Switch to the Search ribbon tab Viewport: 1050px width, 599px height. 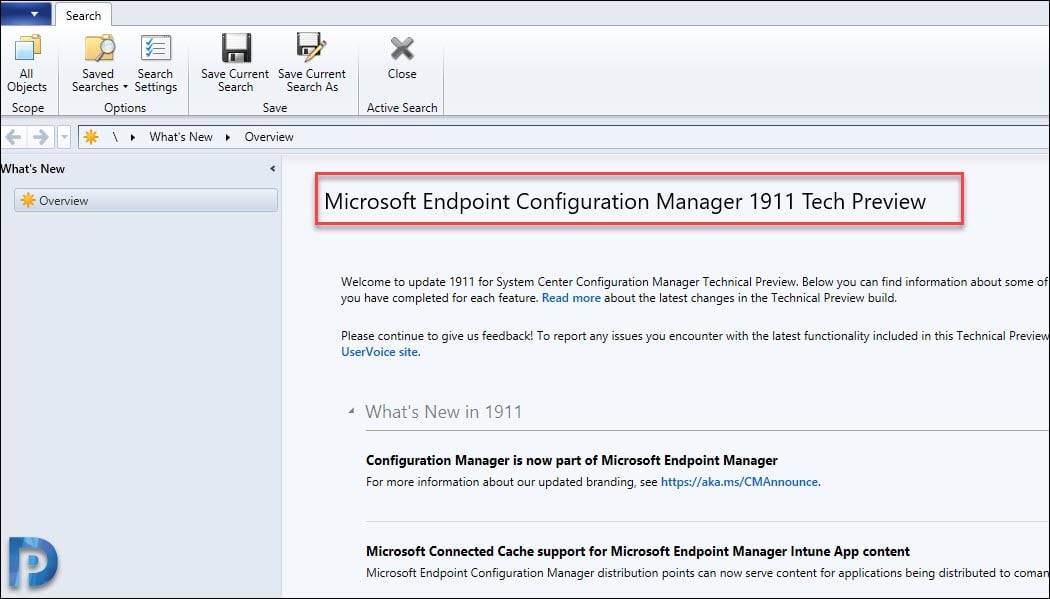[x=83, y=15]
